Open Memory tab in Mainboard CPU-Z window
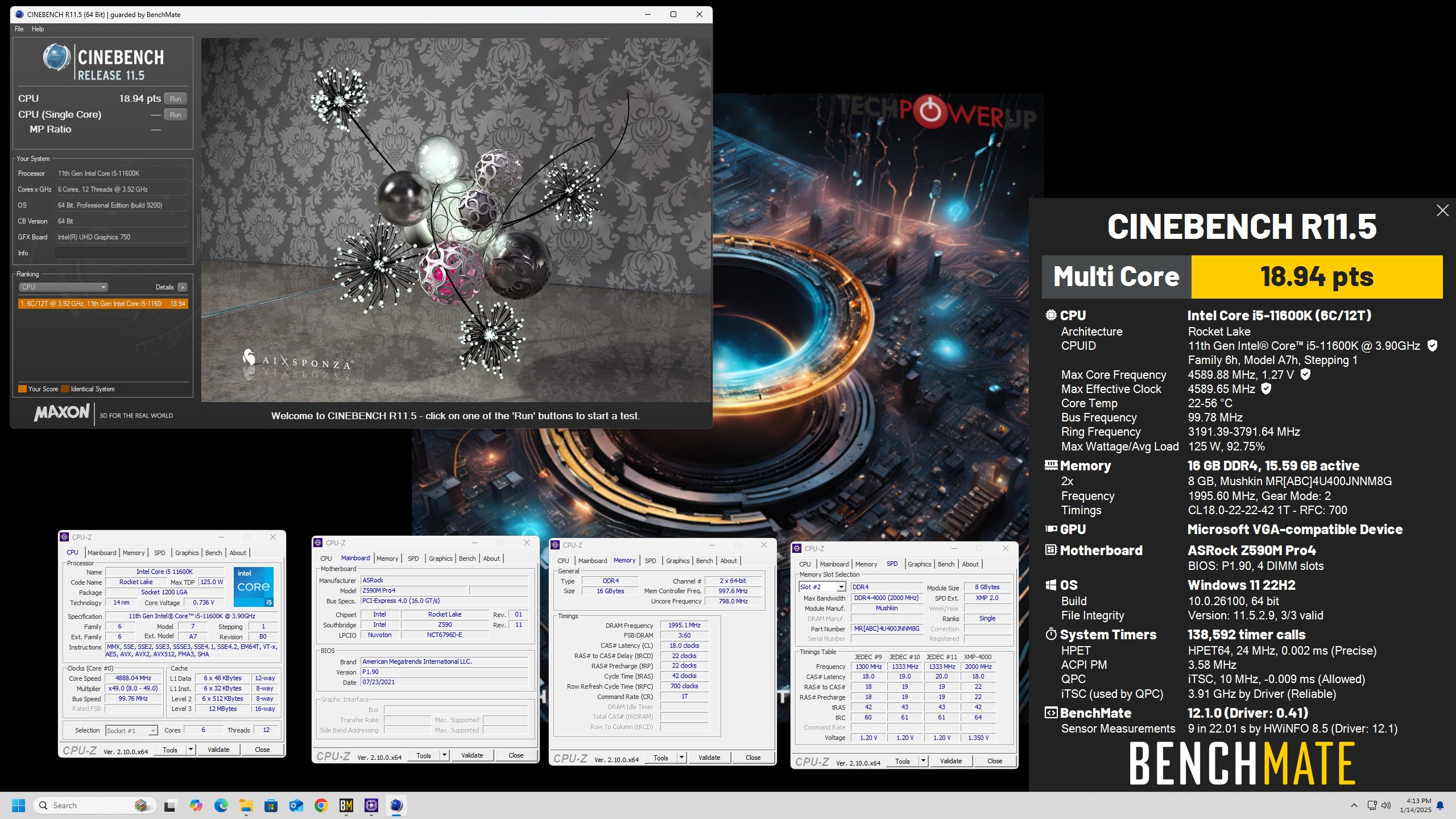The image size is (1456, 819). coord(387,559)
